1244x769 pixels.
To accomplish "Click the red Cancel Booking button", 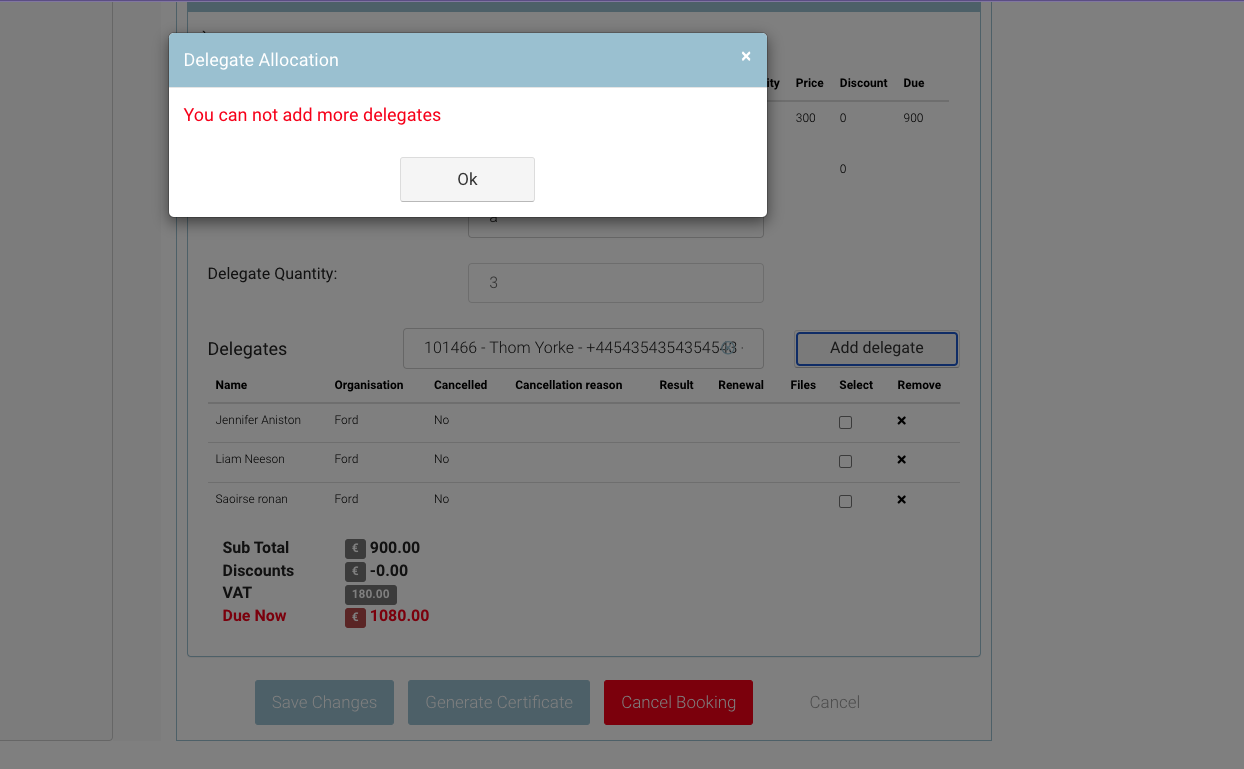I will tap(678, 702).
